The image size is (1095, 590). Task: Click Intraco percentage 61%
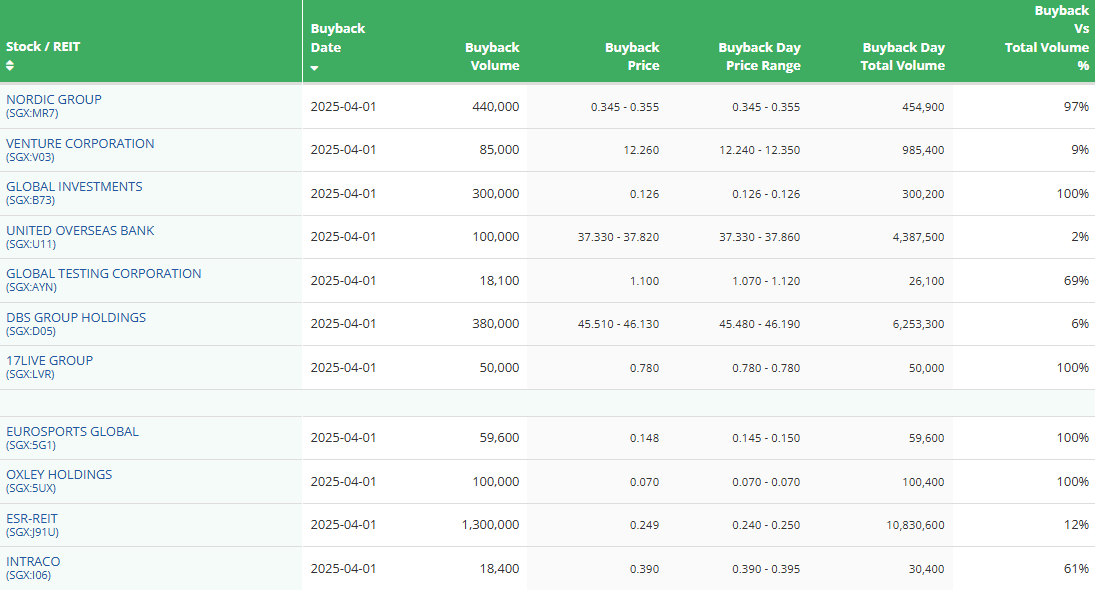tap(1076, 569)
